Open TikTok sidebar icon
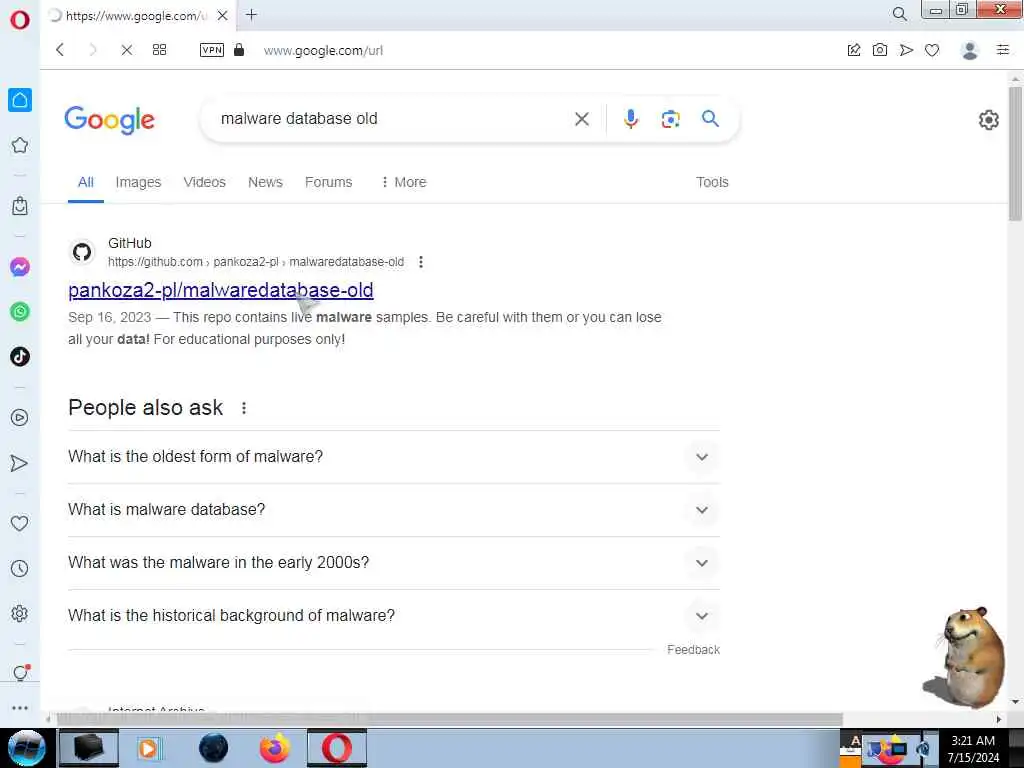 (x=20, y=357)
